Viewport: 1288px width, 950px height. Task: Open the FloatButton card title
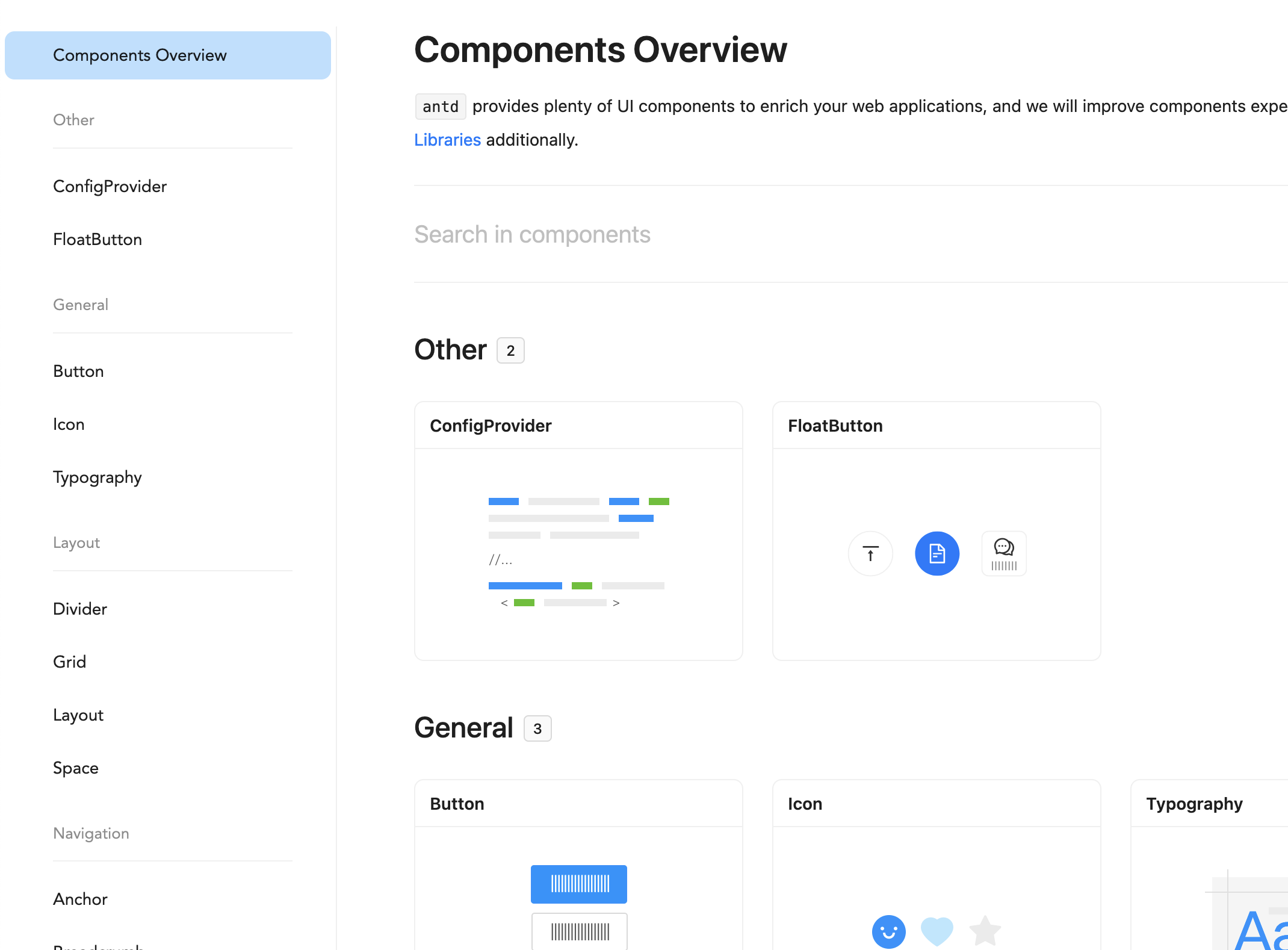pyautogui.click(x=835, y=426)
